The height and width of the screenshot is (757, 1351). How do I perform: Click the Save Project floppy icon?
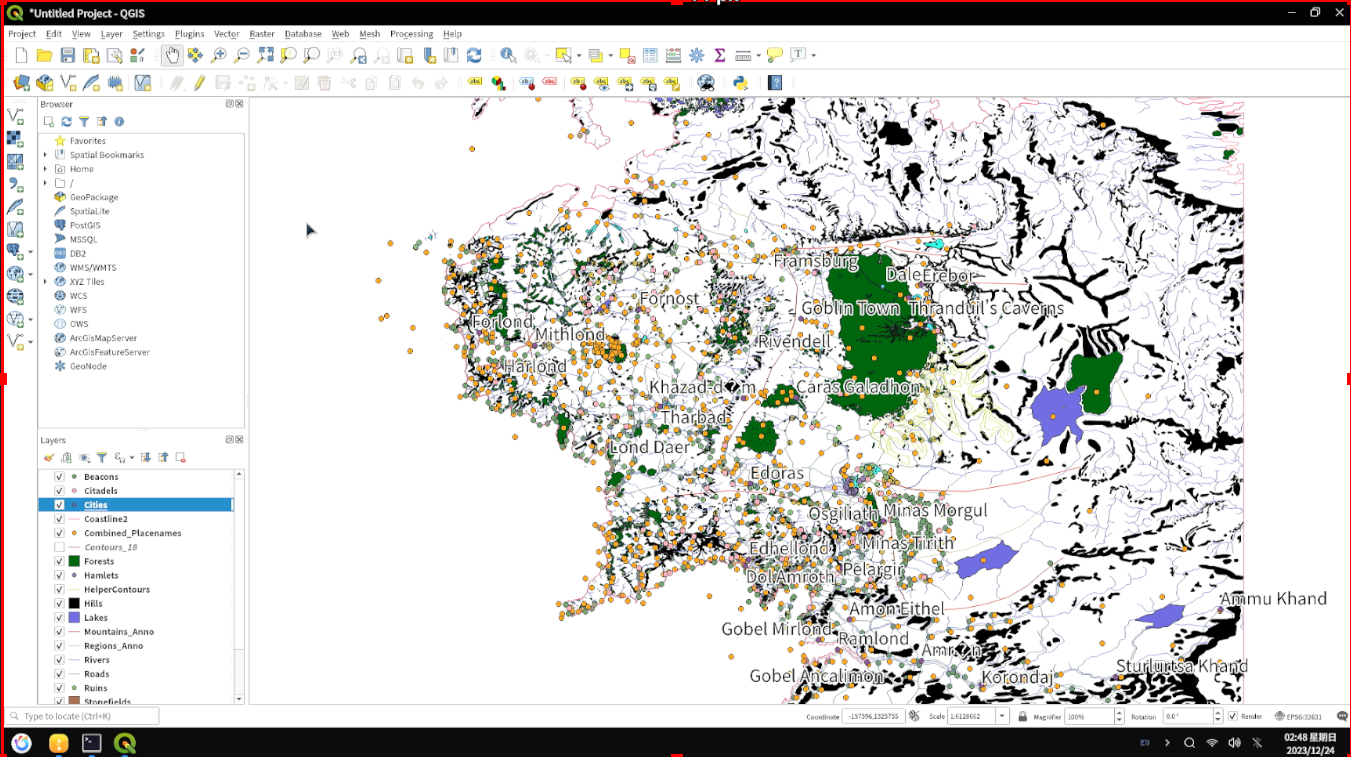point(68,55)
